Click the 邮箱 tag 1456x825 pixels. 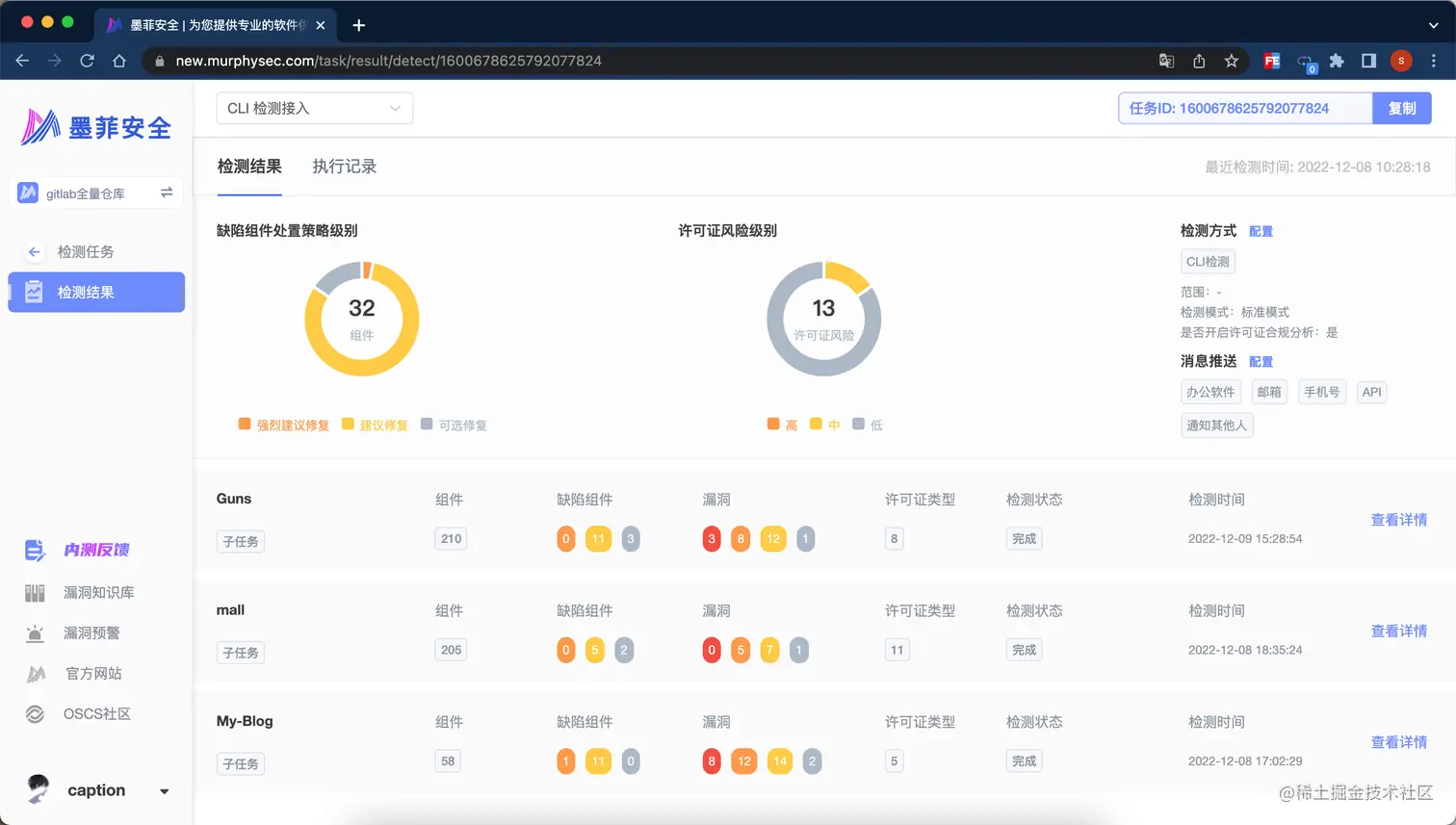[1269, 392]
